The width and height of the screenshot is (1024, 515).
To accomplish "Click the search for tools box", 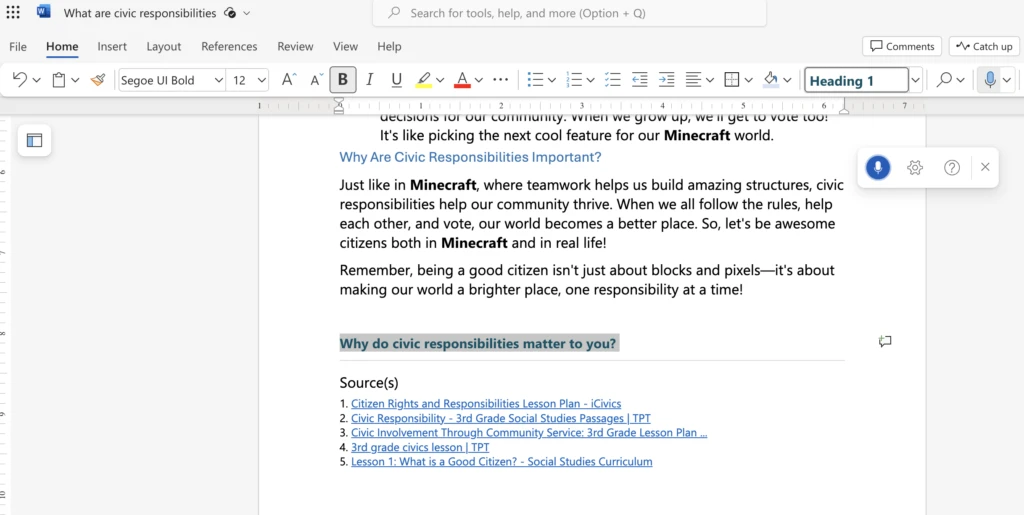I will point(569,13).
